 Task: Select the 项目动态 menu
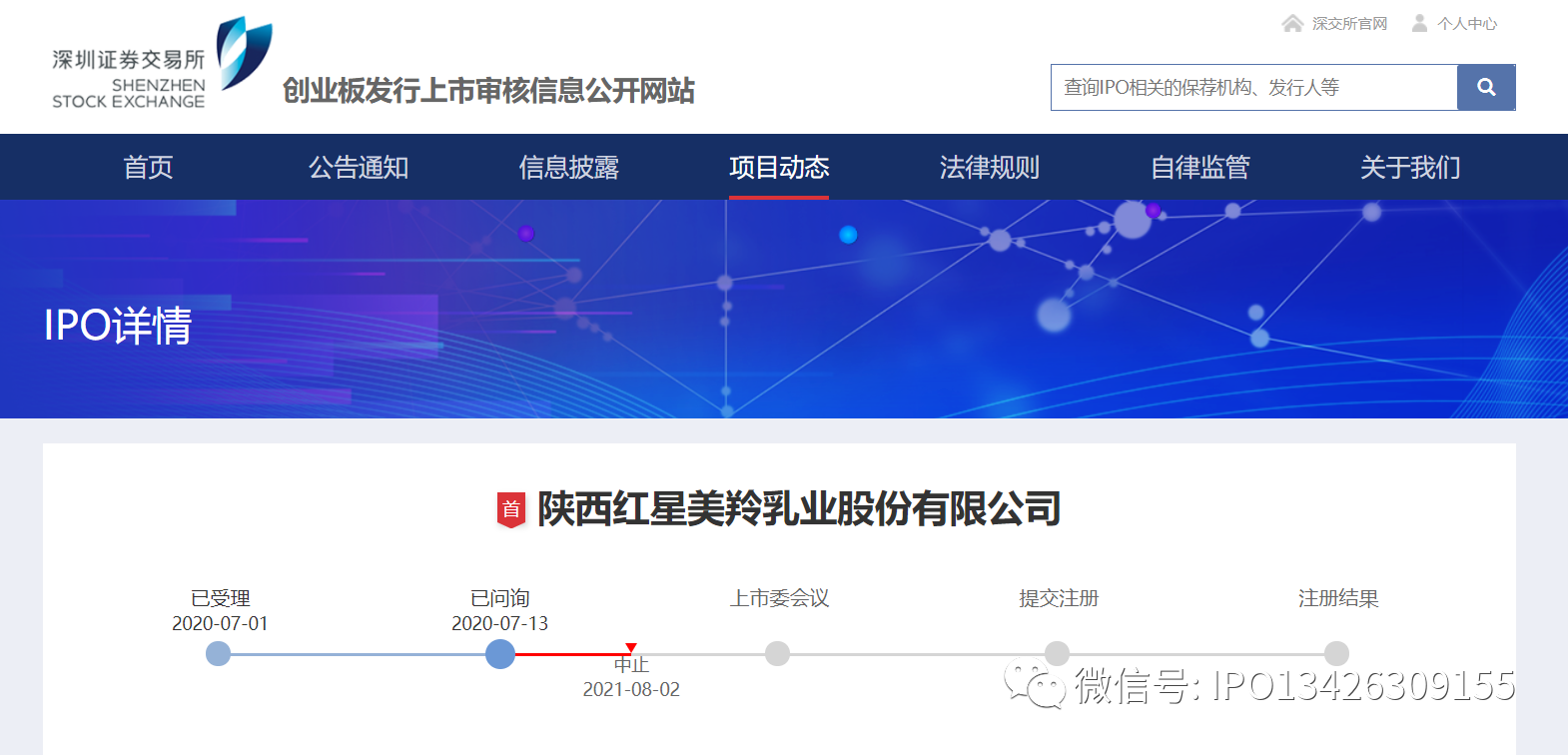[x=779, y=167]
